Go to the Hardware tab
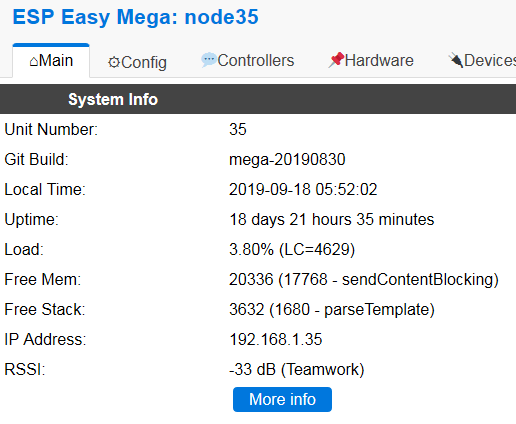Image resolution: width=516 pixels, height=424 pixels. coord(371,61)
